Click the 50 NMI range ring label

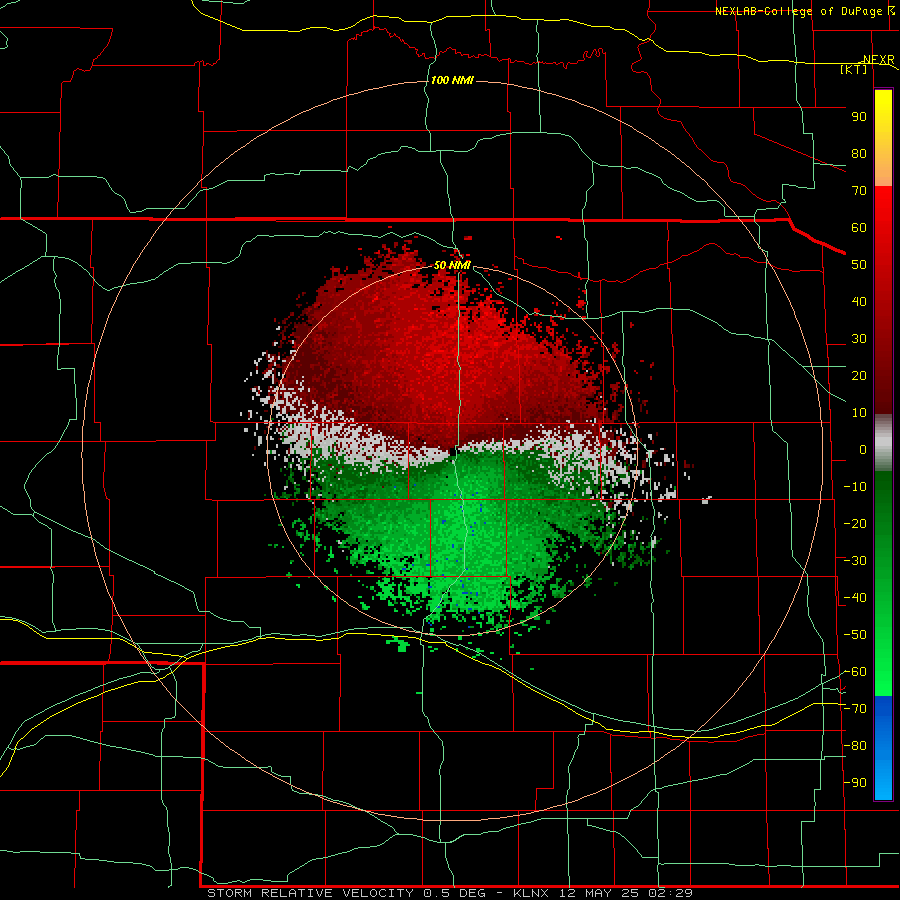coord(452,265)
